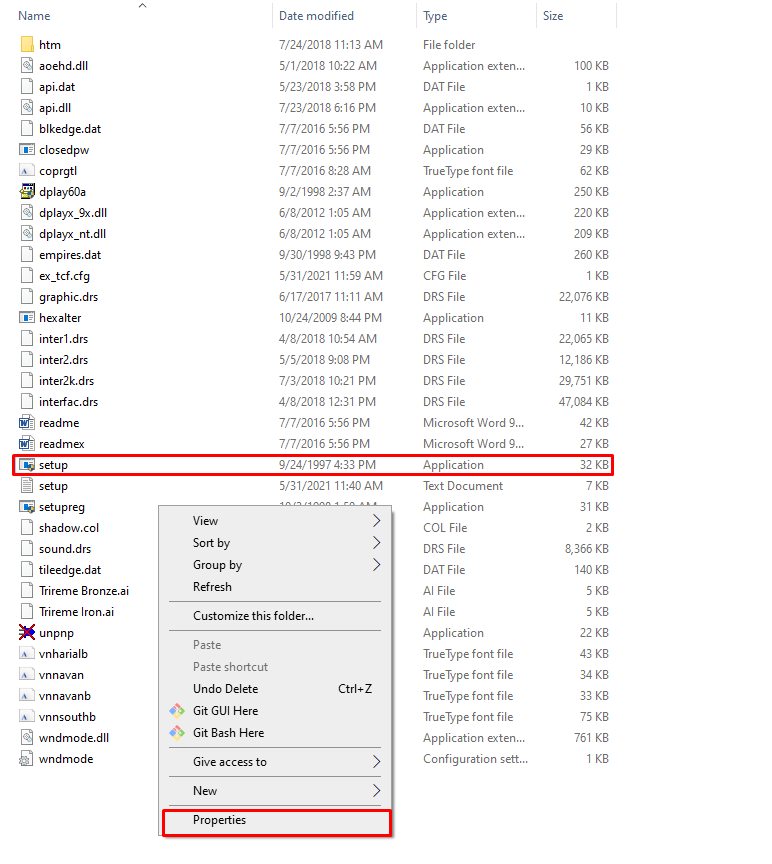The height and width of the screenshot is (864, 772).
Task: Select the file named inter2k.drs
Action: 67,381
